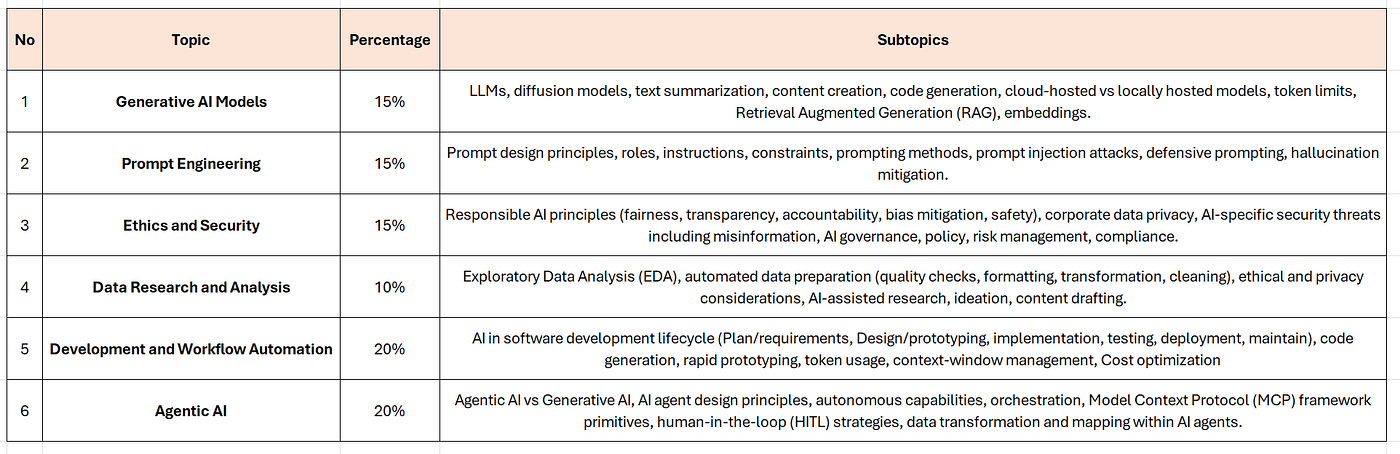
Task: Select the 10% percentage cell
Action: point(390,287)
